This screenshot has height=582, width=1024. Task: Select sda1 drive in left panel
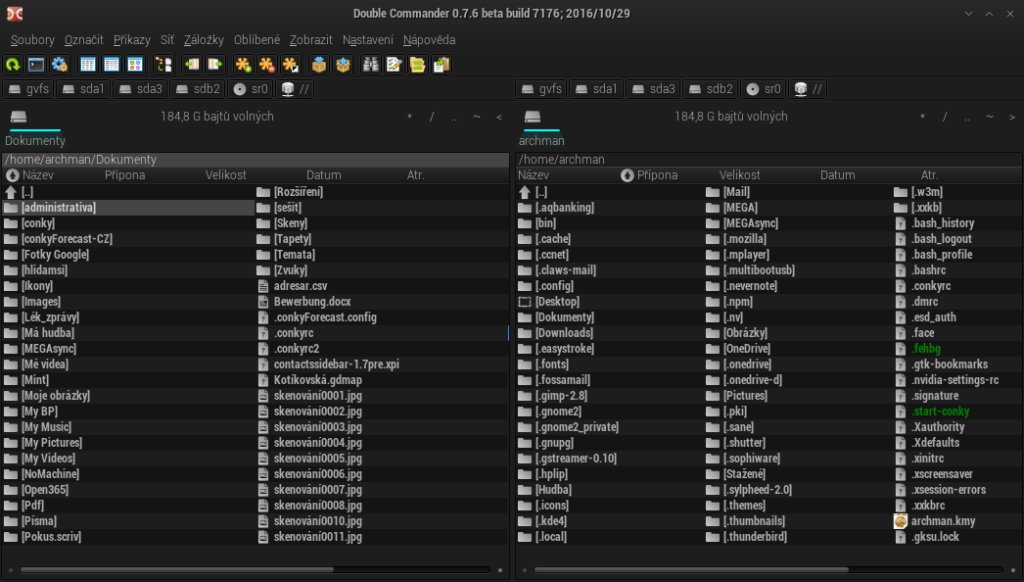click(x=83, y=89)
